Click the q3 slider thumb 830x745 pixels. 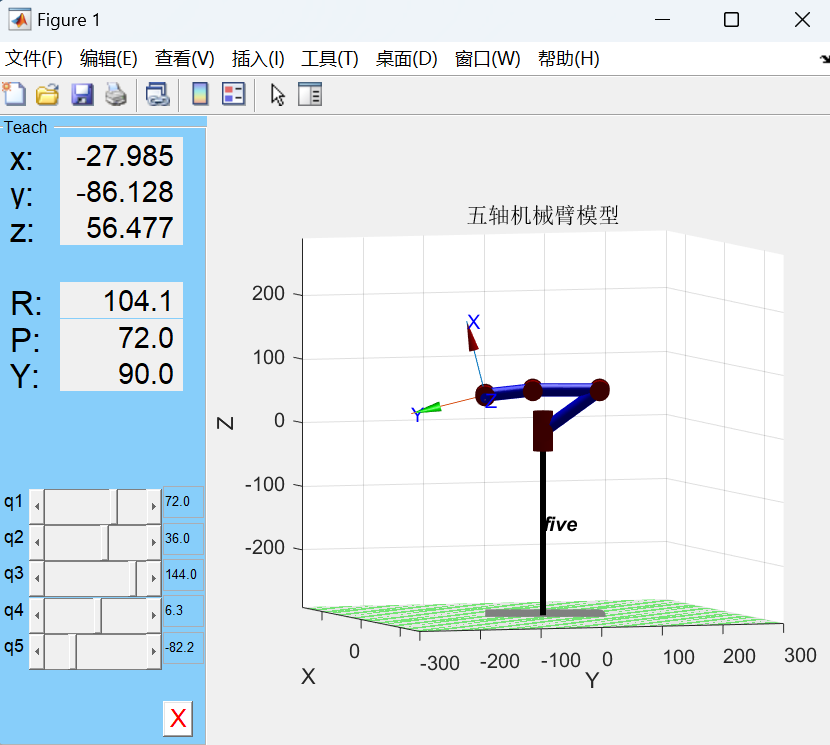point(133,579)
